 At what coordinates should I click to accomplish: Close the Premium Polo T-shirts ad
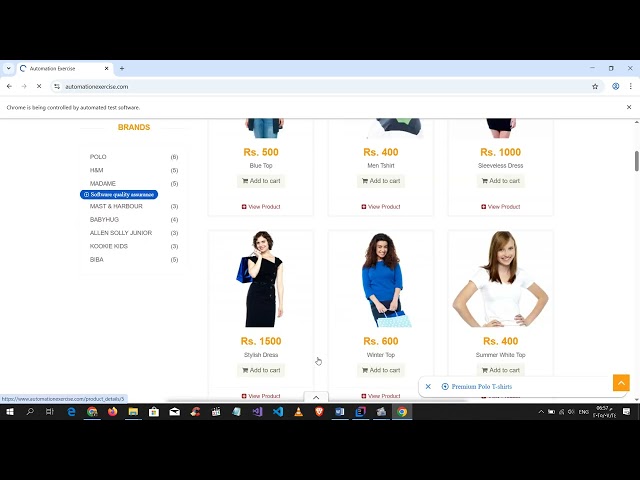(x=428, y=387)
